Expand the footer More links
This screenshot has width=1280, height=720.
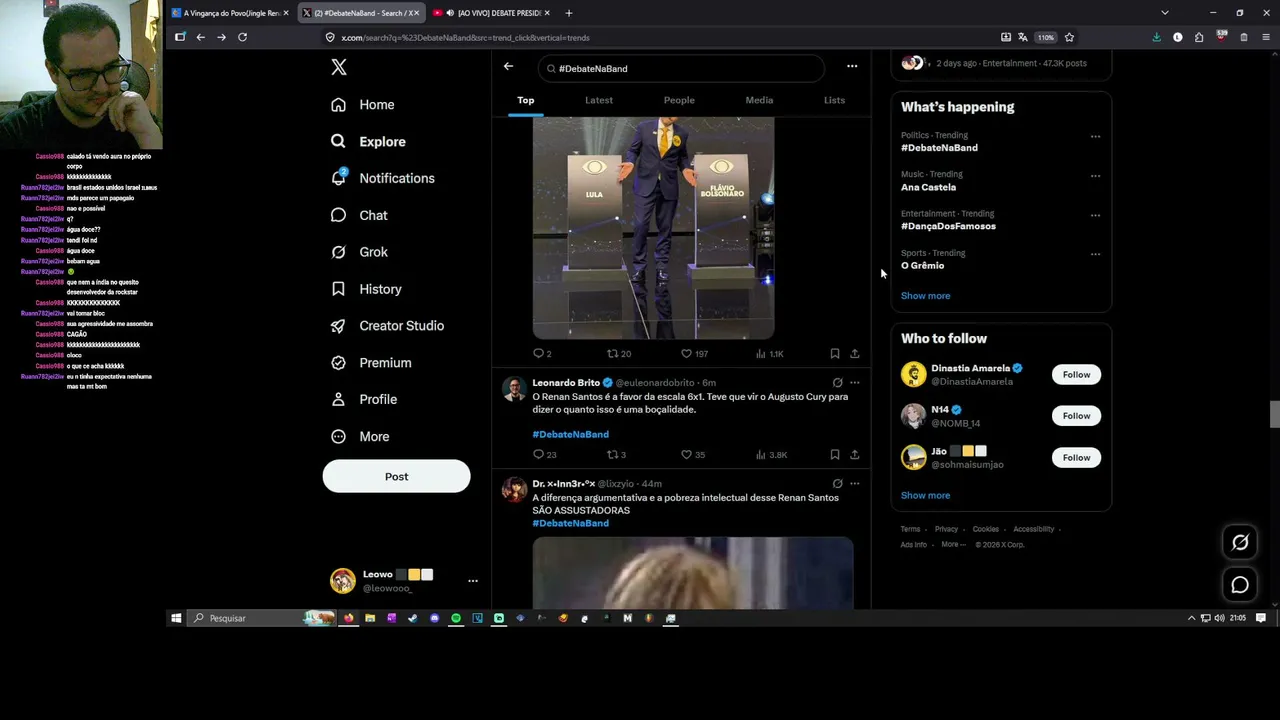pyautogui.click(x=953, y=544)
